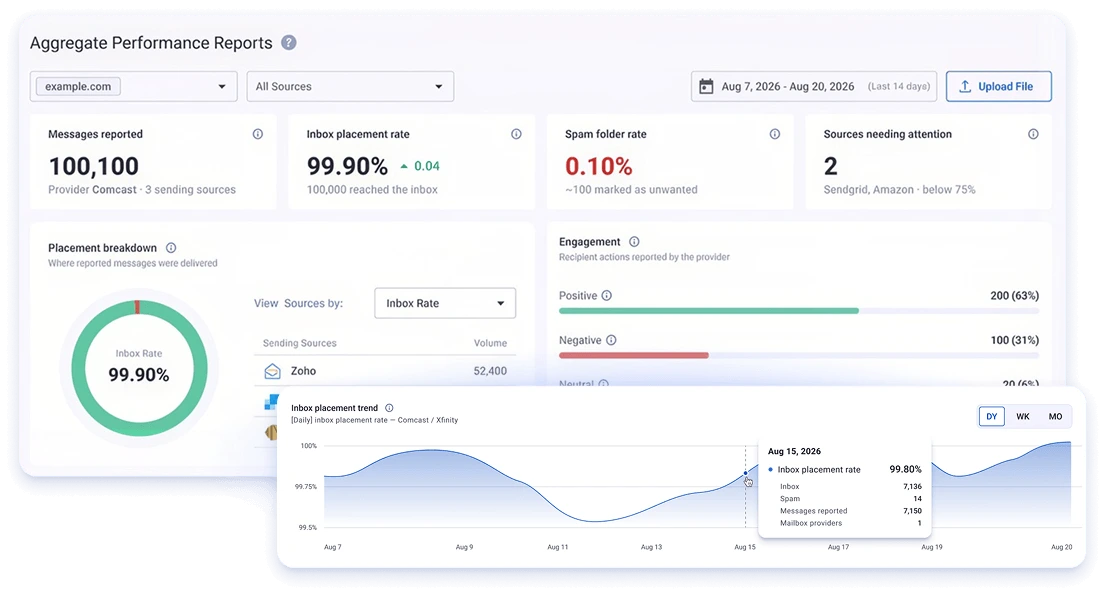Open the example.com domain dropdown
Viewport: 1106px width, 597px height.
click(x=133, y=86)
